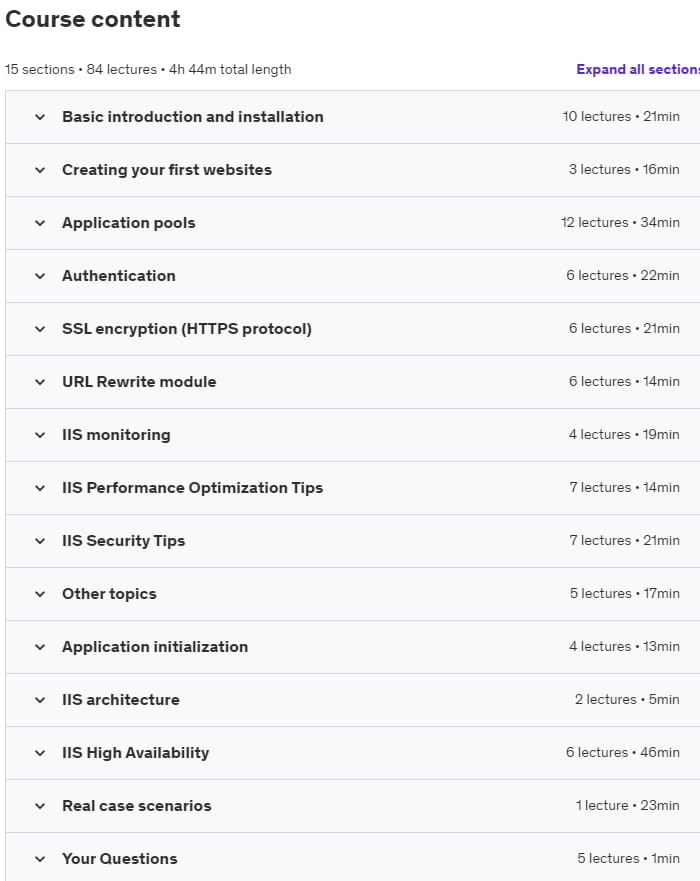Expand chevron beside Other topics

pyautogui.click(x=40, y=594)
